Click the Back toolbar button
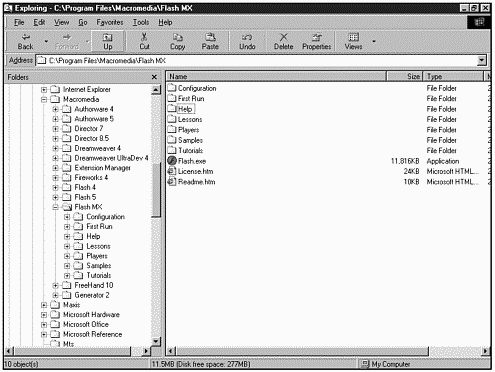The height and width of the screenshot is (372, 495). tap(25, 42)
